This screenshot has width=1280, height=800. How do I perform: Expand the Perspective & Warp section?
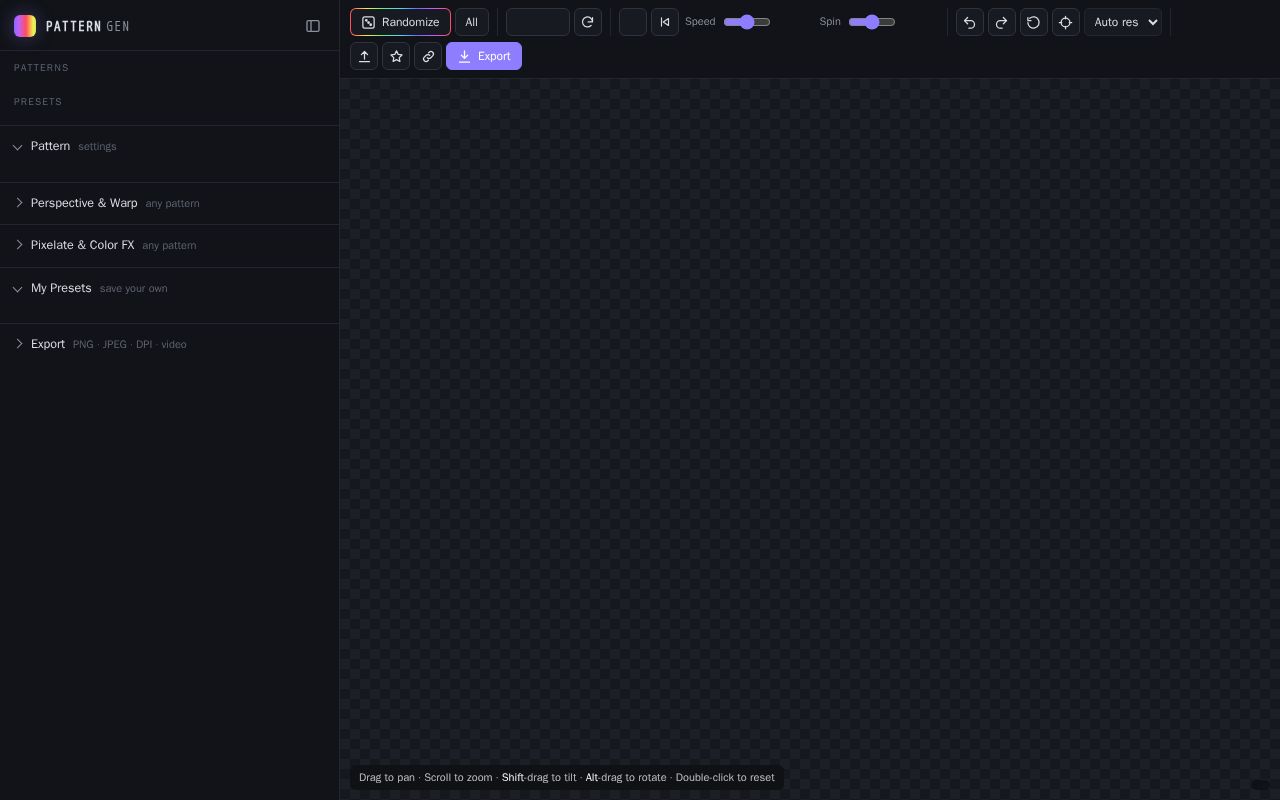169,203
